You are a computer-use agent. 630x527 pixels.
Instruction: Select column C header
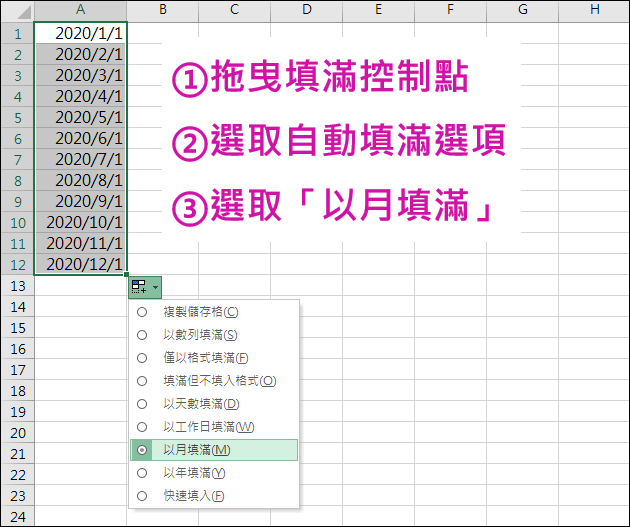coord(235,10)
